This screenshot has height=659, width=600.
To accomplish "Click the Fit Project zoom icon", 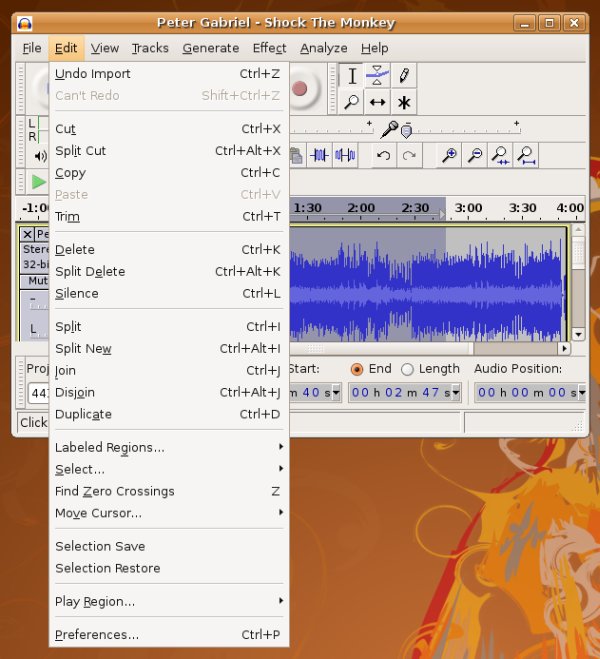I will pyautogui.click(x=526, y=156).
